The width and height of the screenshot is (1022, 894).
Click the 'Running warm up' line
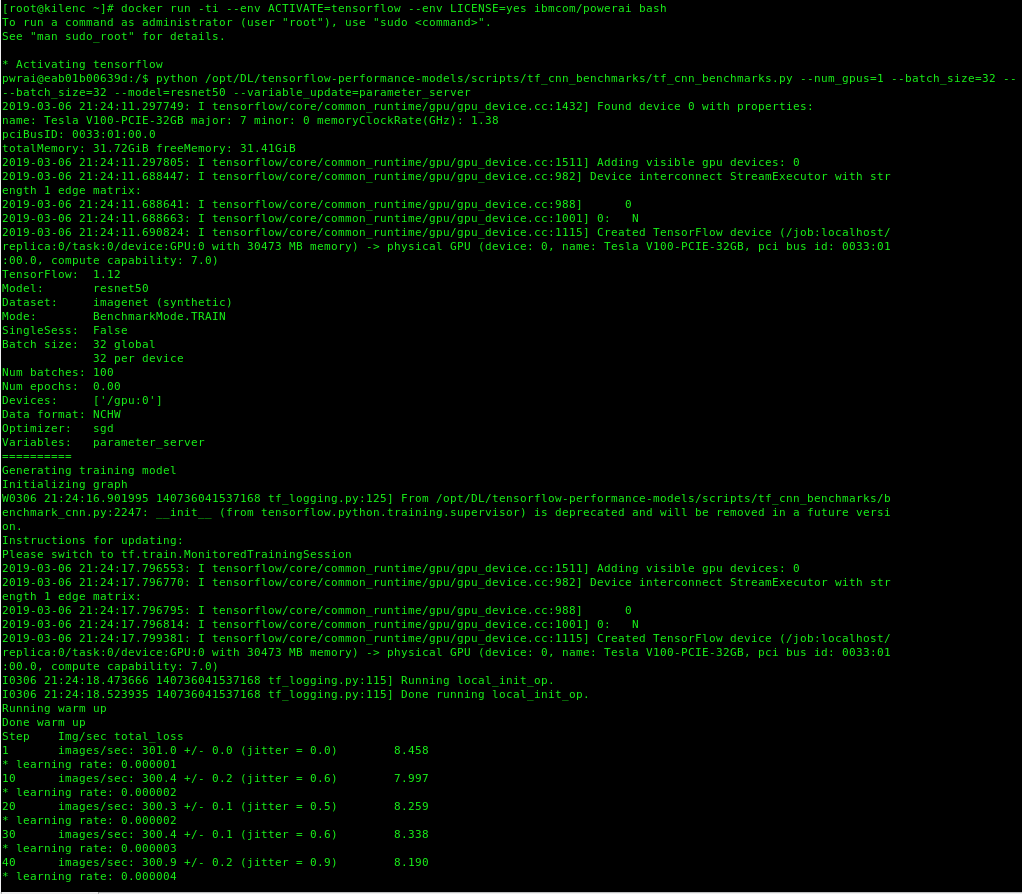coord(54,709)
